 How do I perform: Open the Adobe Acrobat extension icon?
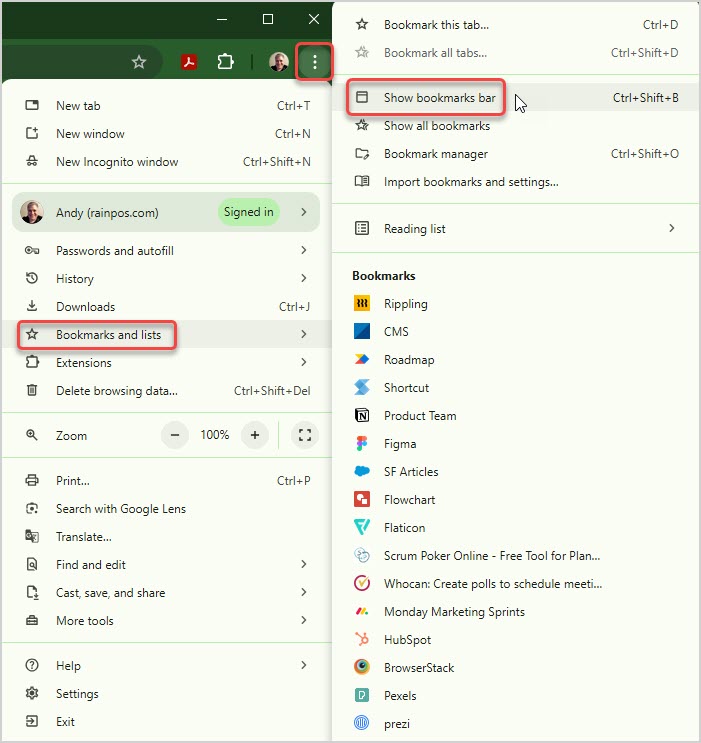(189, 62)
